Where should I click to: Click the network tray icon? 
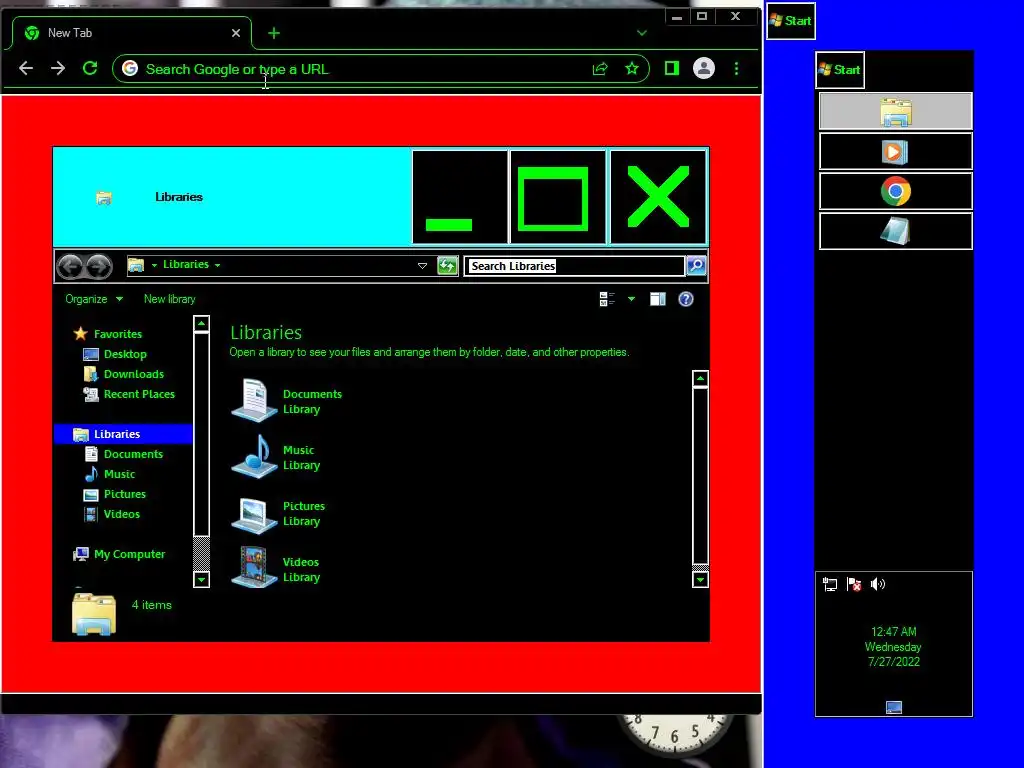(x=830, y=584)
